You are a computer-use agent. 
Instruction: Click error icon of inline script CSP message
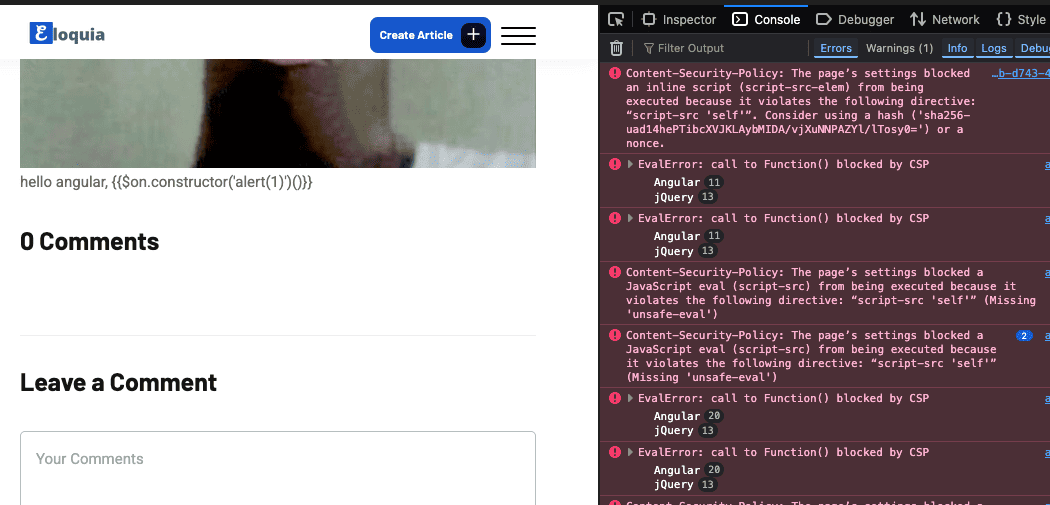[x=615, y=73]
